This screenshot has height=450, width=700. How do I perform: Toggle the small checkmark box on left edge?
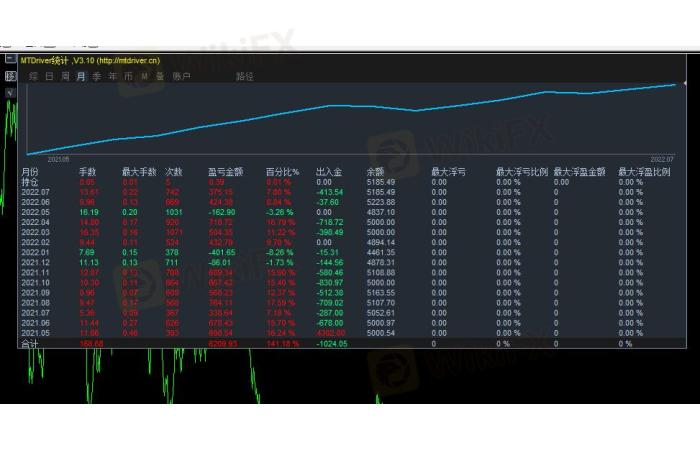pos(10,92)
